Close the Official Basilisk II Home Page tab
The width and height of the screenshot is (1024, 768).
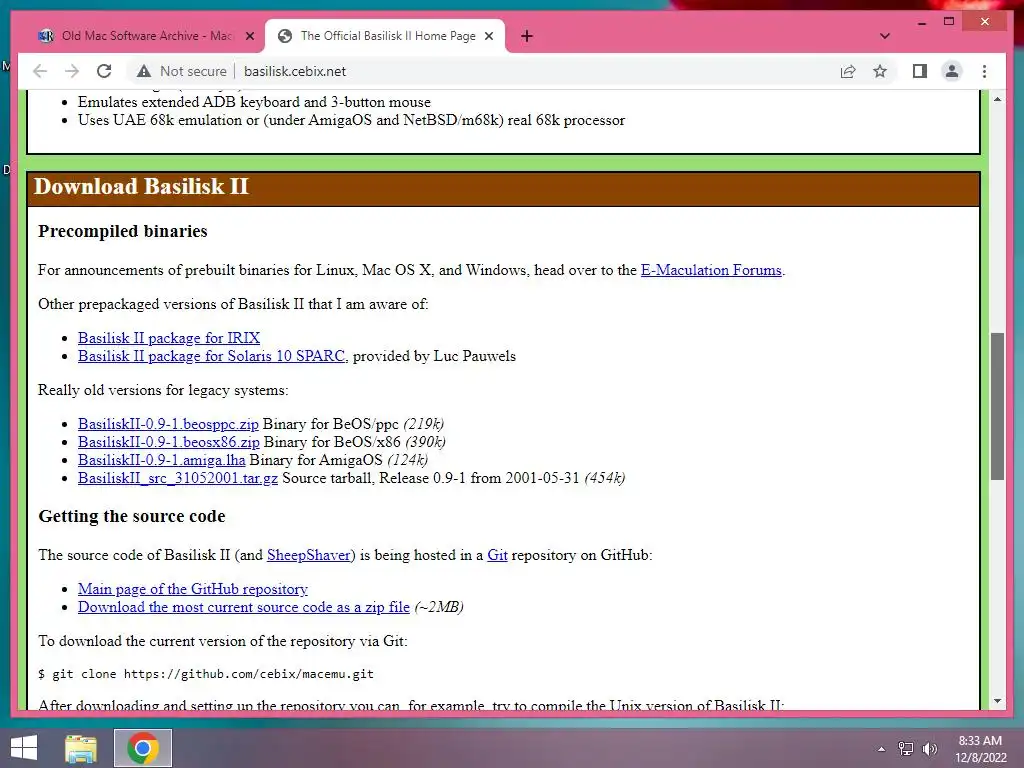tap(488, 36)
